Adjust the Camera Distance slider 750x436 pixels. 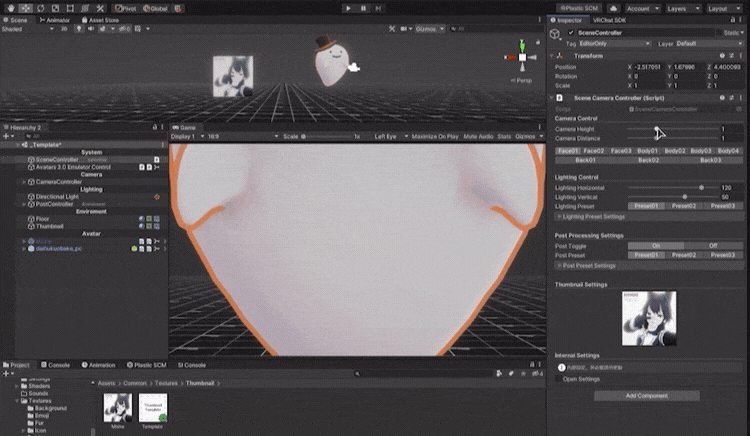tap(673, 138)
